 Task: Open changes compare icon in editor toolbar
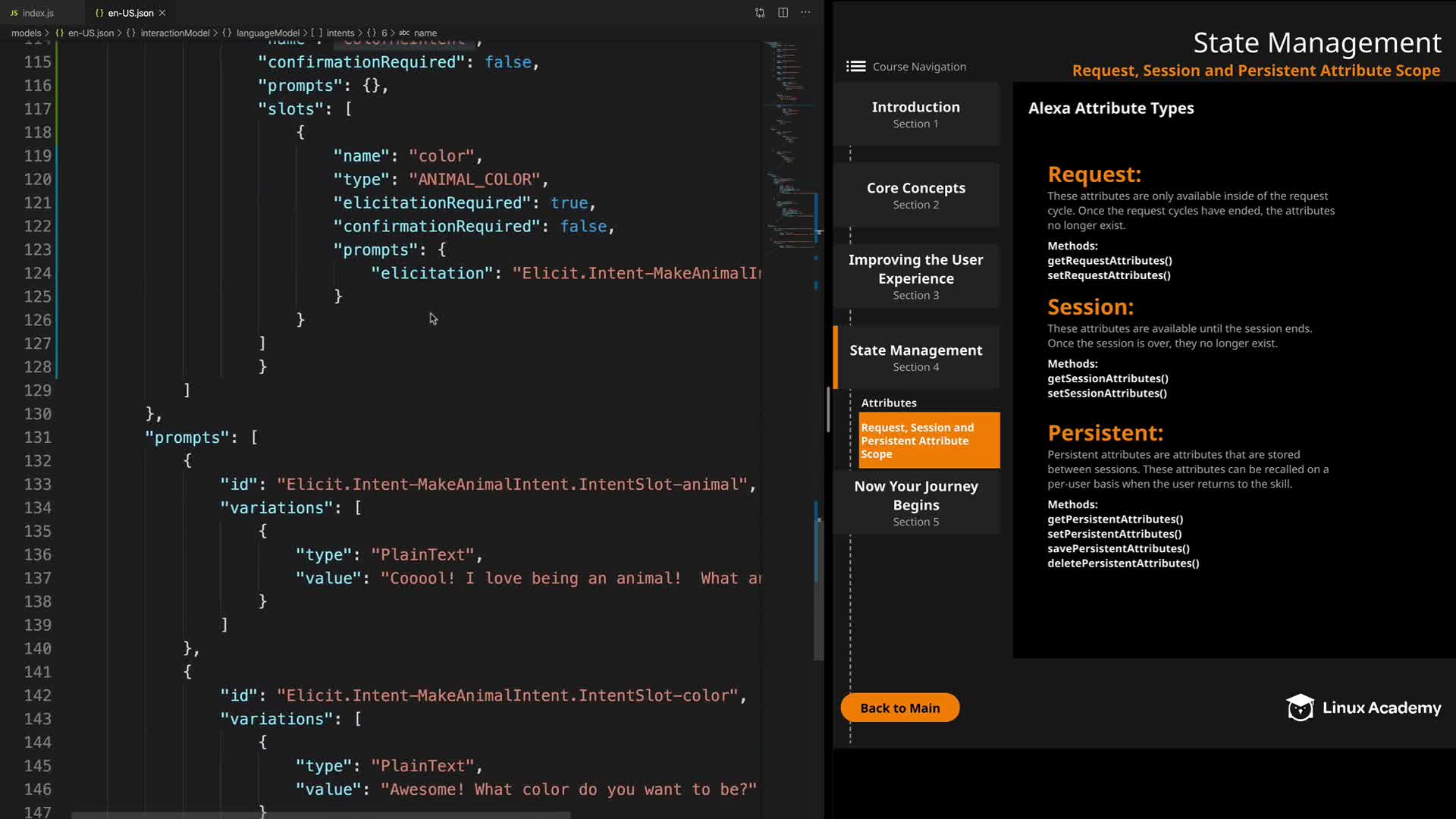pos(760,13)
